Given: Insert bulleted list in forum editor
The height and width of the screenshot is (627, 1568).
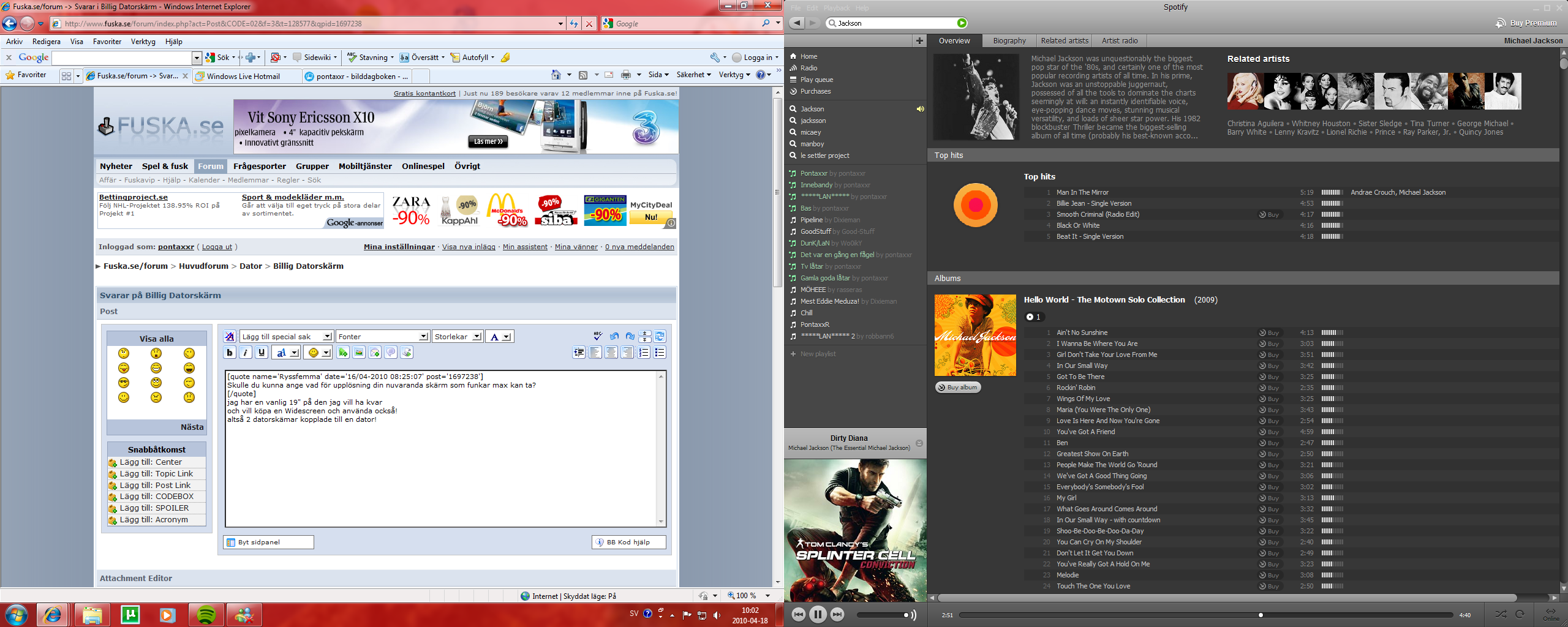Looking at the screenshot, I should point(660,352).
